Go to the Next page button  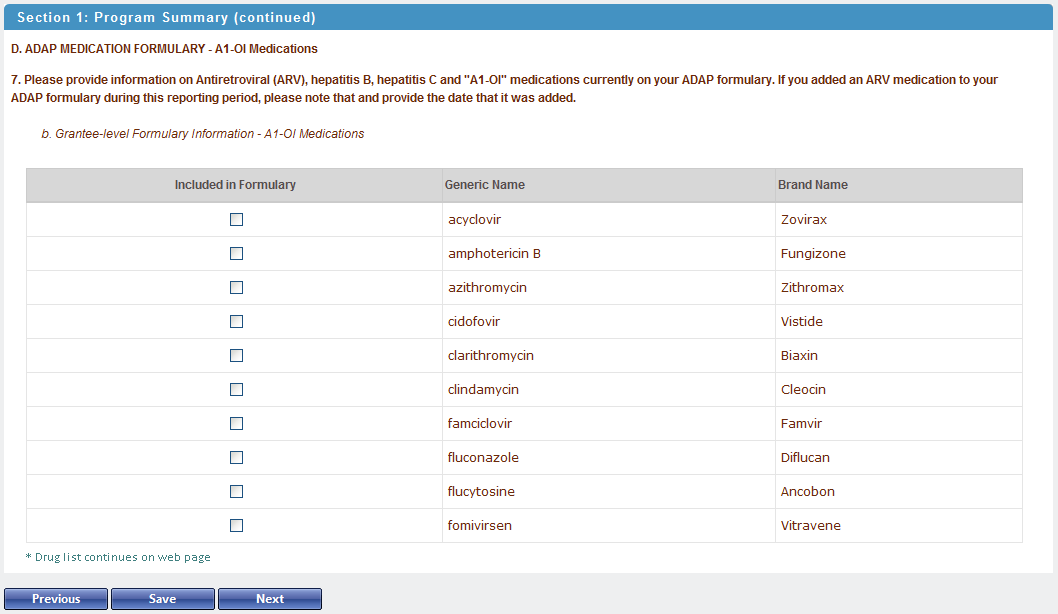tap(270, 599)
